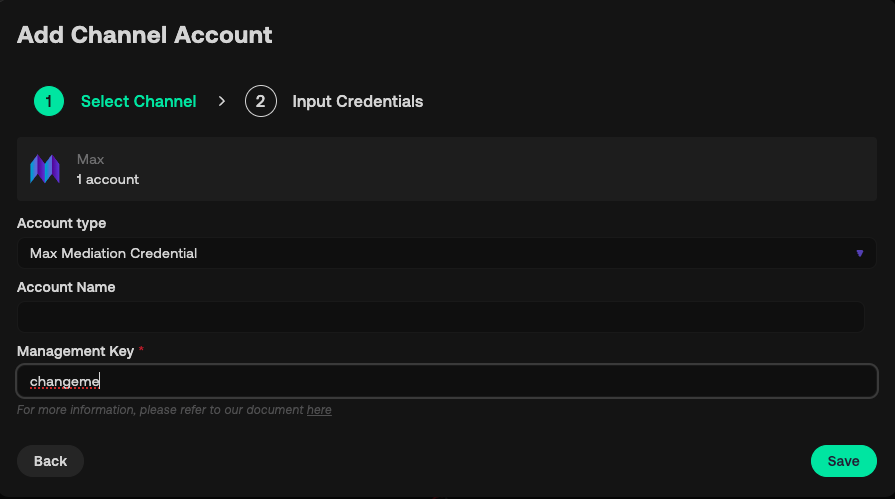
Task: Focus the Account Name input field
Action: (x=441, y=317)
